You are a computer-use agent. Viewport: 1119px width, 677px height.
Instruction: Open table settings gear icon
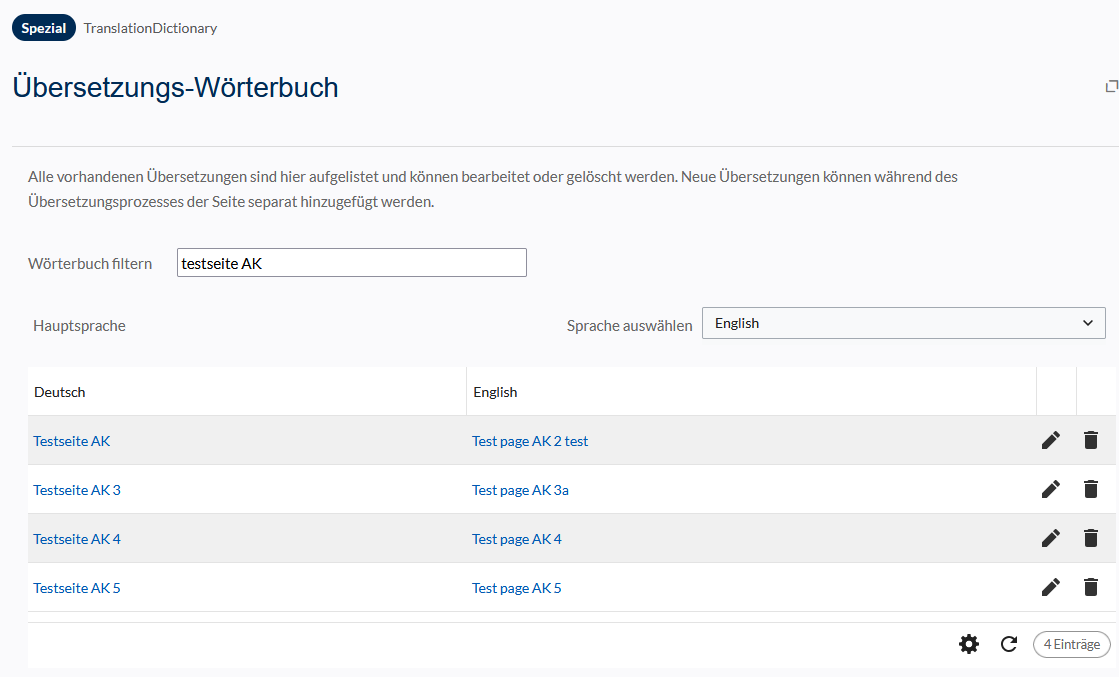(969, 645)
